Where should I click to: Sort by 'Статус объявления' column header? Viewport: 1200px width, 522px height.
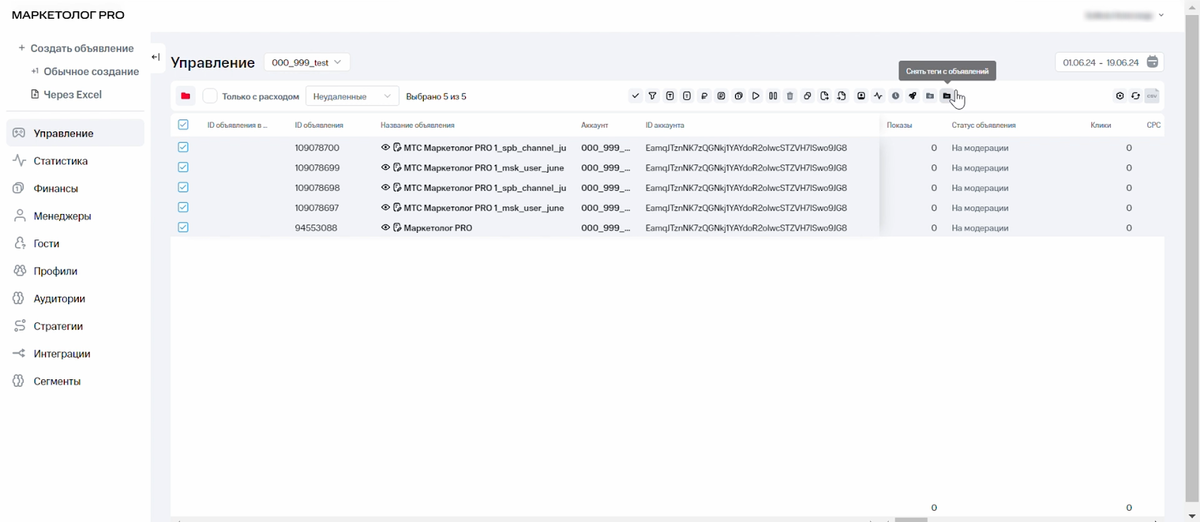pos(984,126)
